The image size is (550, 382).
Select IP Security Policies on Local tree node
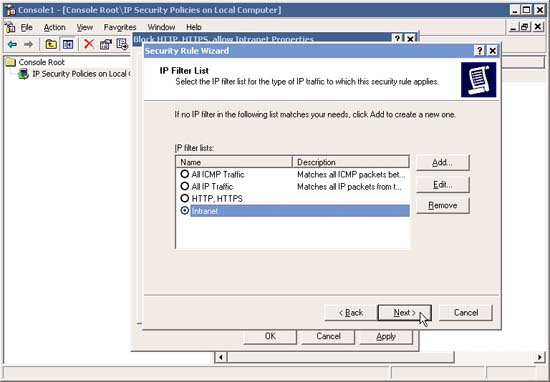pos(81,74)
